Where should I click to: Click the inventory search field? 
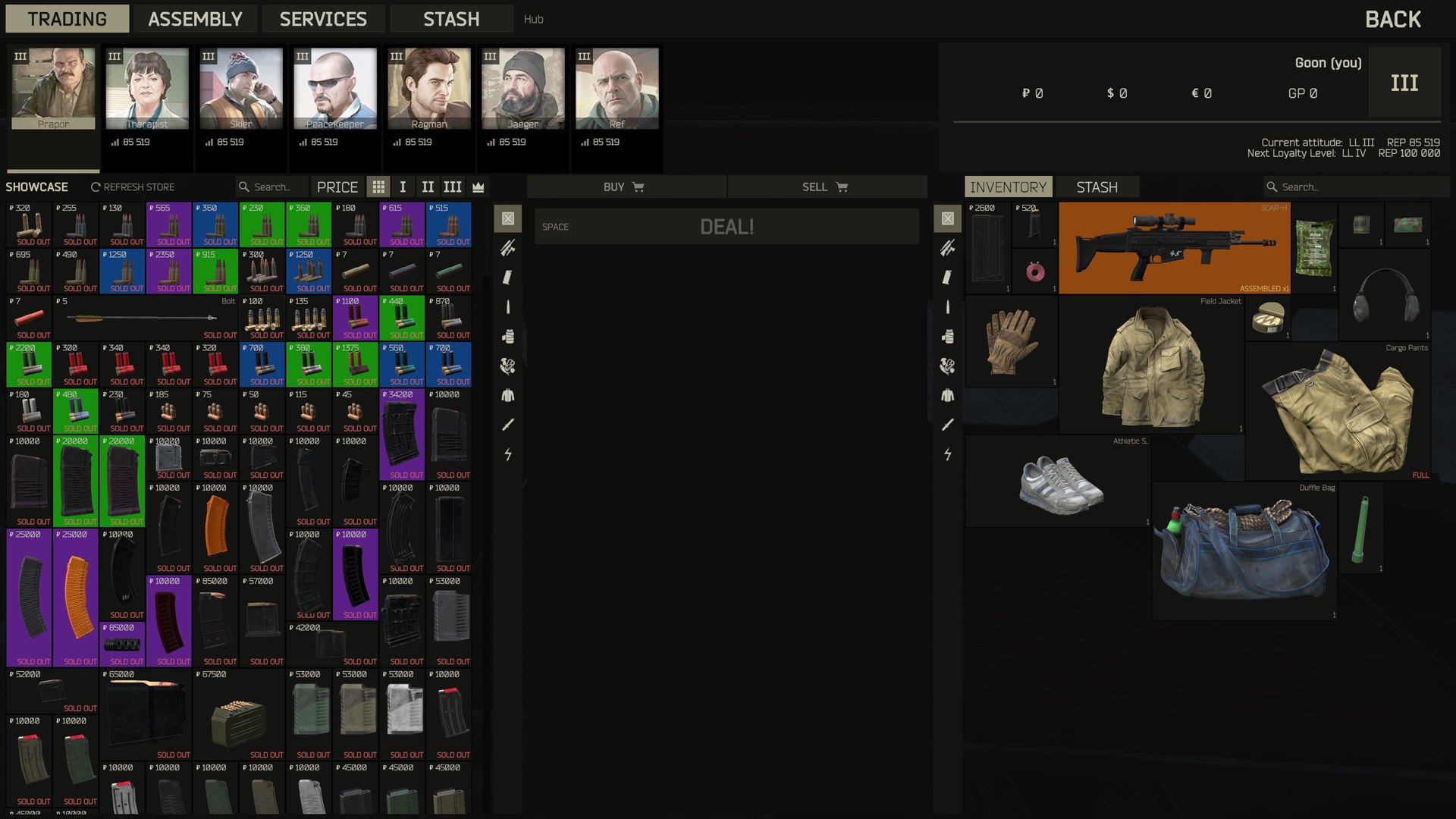click(1356, 187)
